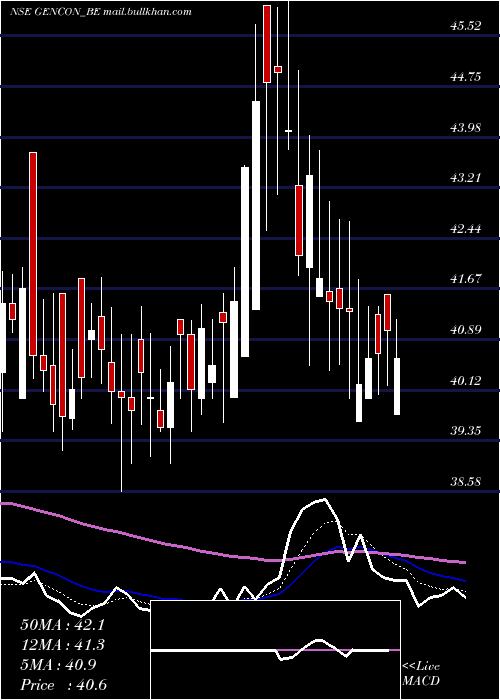Click the 42.44 price axis label

pyautogui.click(x=466, y=229)
